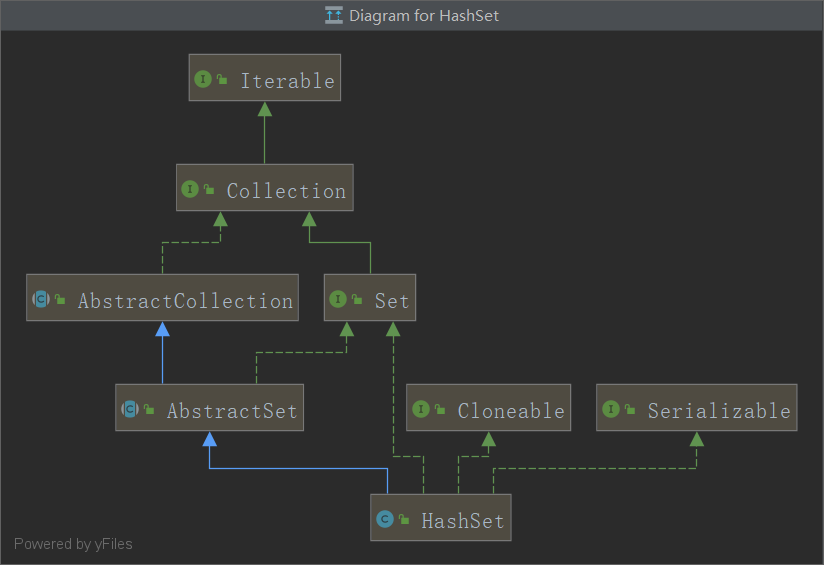Select the AbstractSet node label
This screenshot has width=824, height=565.
click(x=232, y=410)
